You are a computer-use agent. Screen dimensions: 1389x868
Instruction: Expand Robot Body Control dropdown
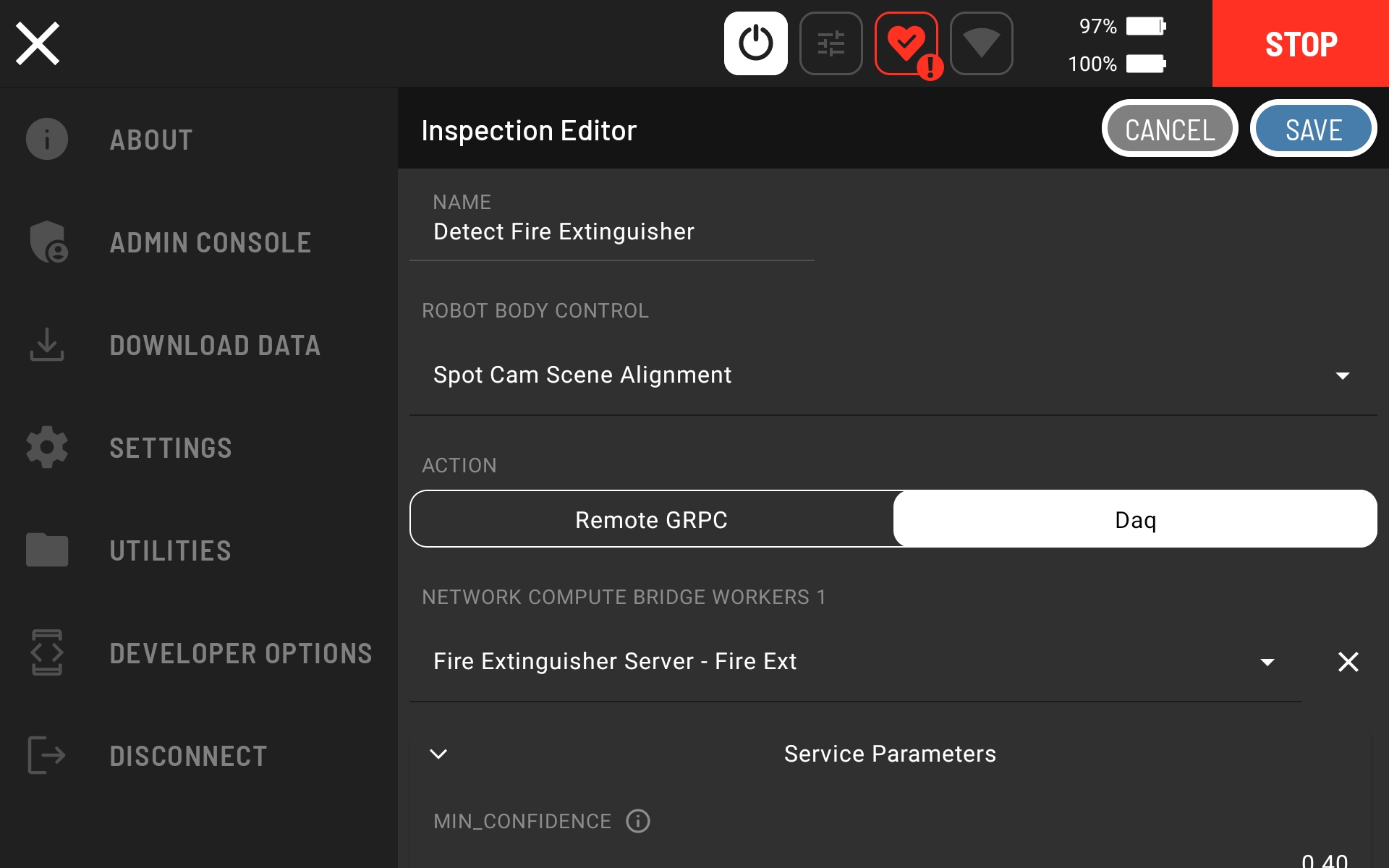coord(1345,375)
